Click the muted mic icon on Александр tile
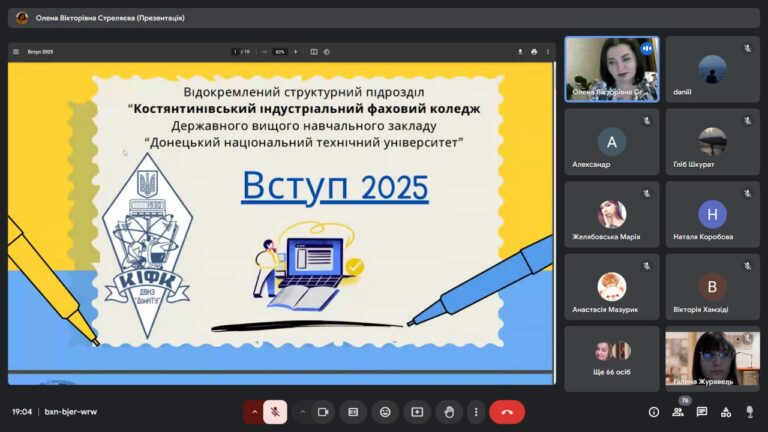Viewport: 768px width, 432px height. click(x=647, y=120)
